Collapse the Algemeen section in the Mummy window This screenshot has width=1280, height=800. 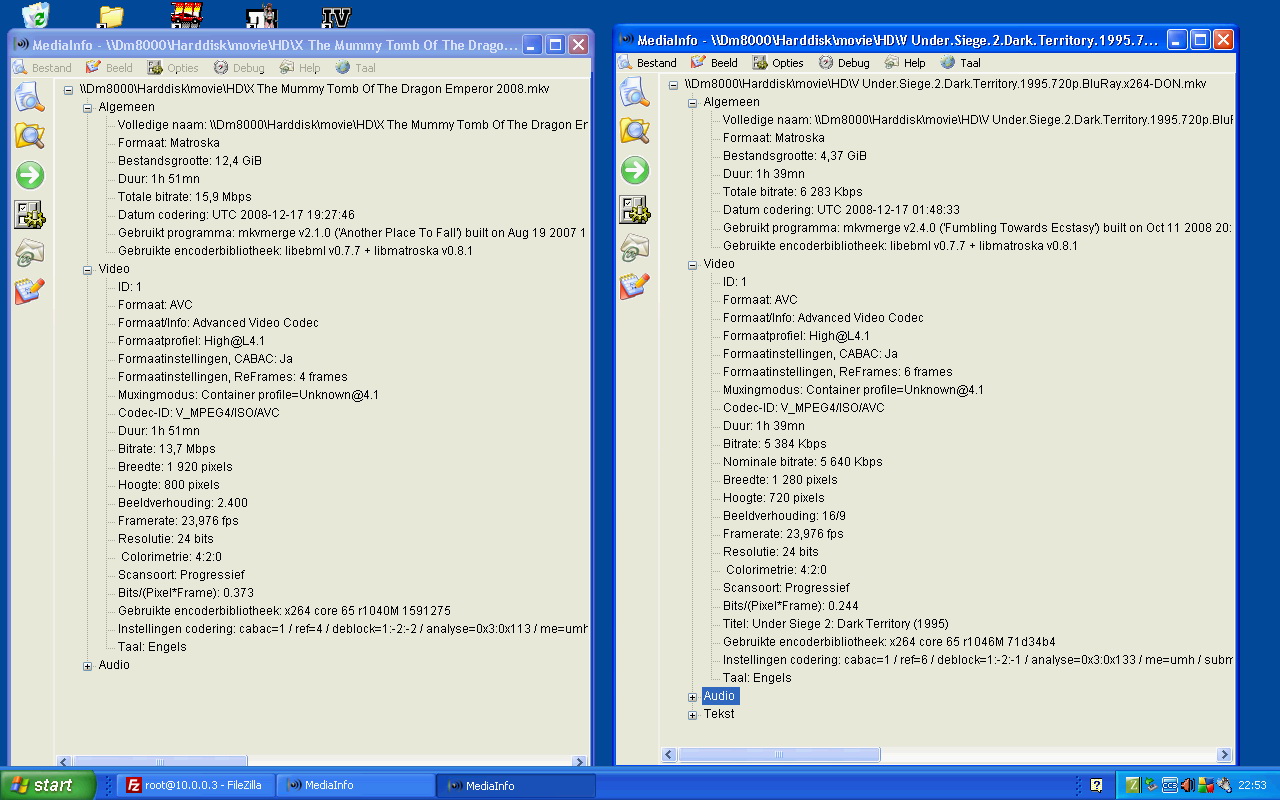(x=87, y=107)
